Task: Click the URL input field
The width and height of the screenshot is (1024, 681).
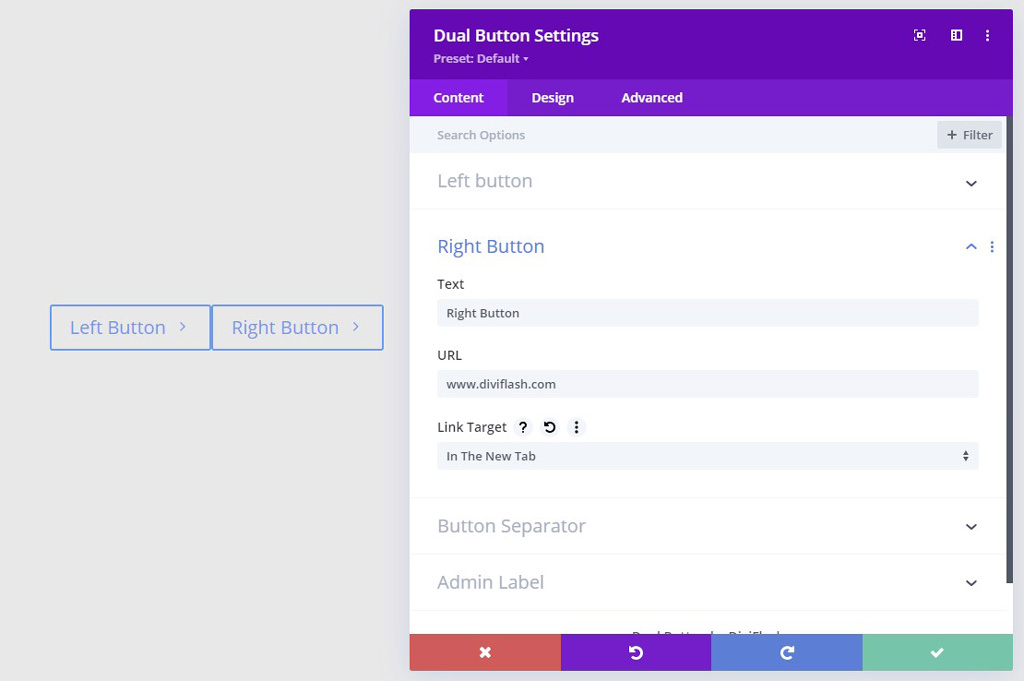Action: coord(707,384)
